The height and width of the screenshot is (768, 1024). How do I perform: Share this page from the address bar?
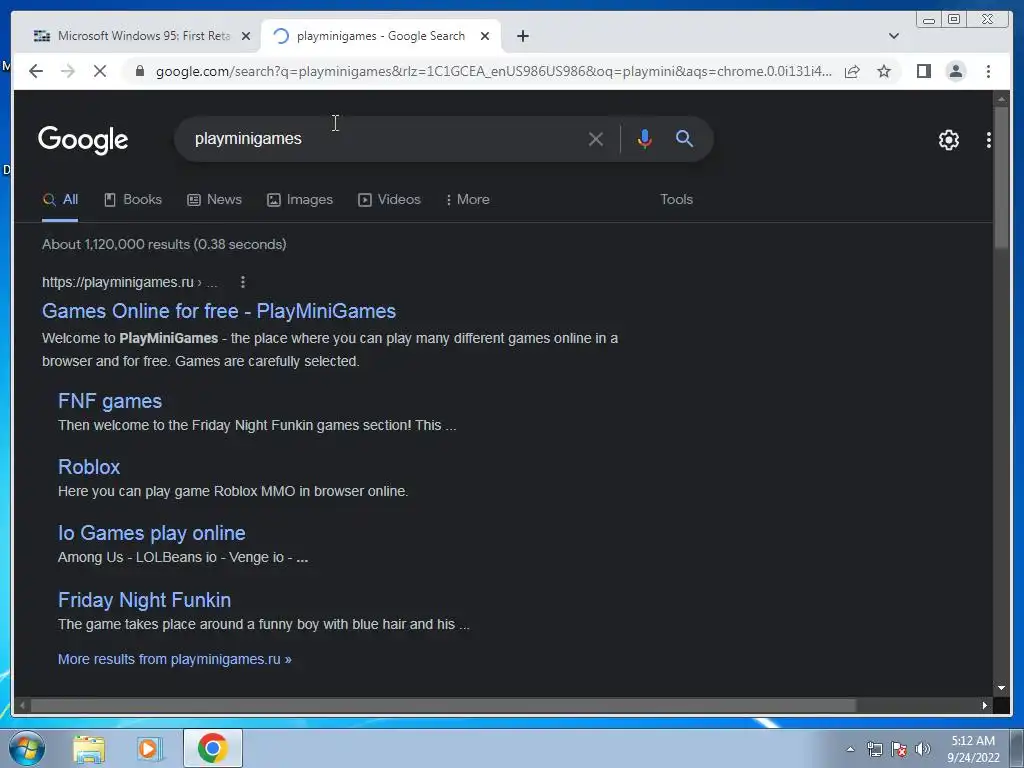tap(852, 71)
